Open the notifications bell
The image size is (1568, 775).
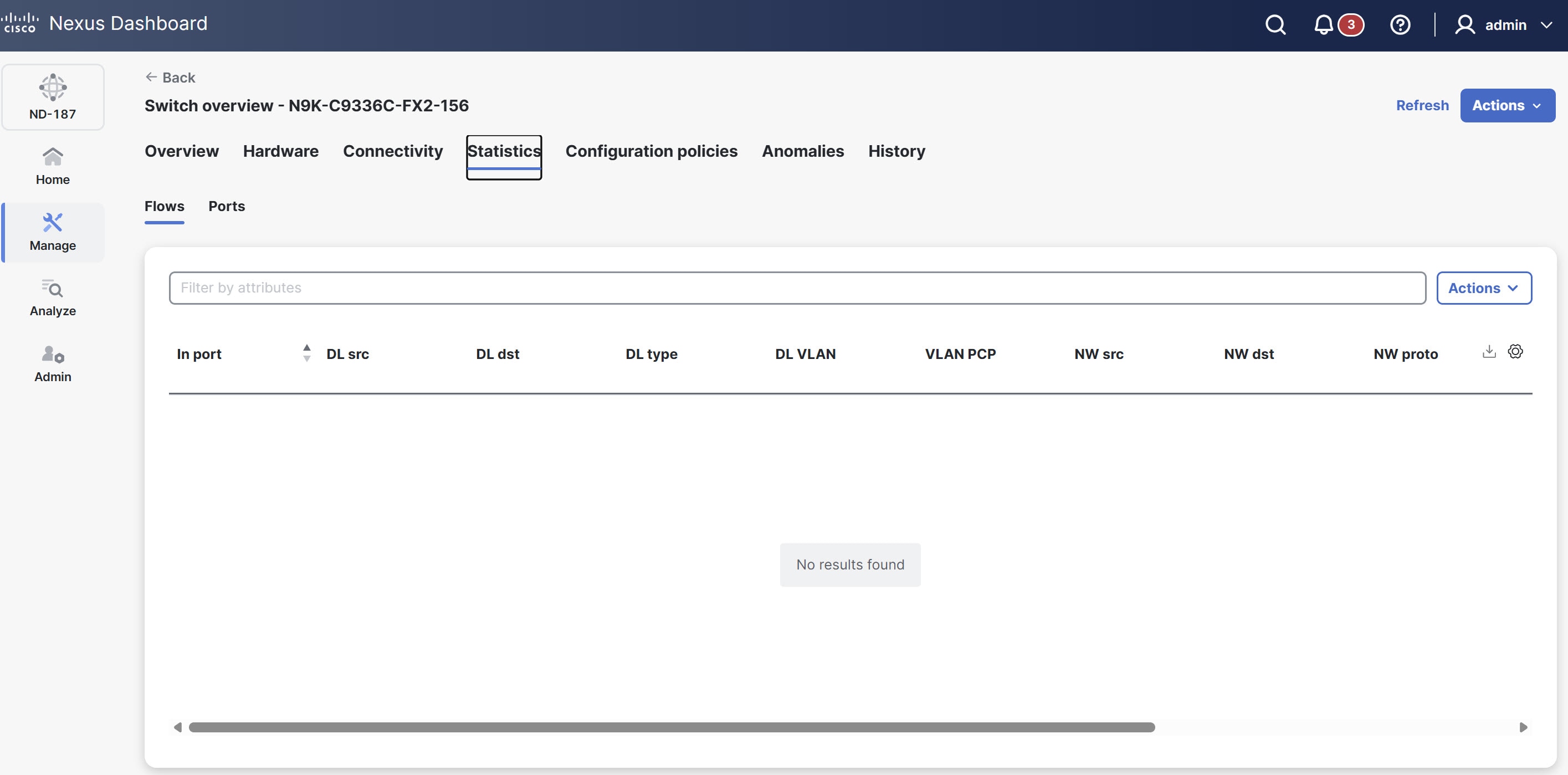[x=1323, y=25]
